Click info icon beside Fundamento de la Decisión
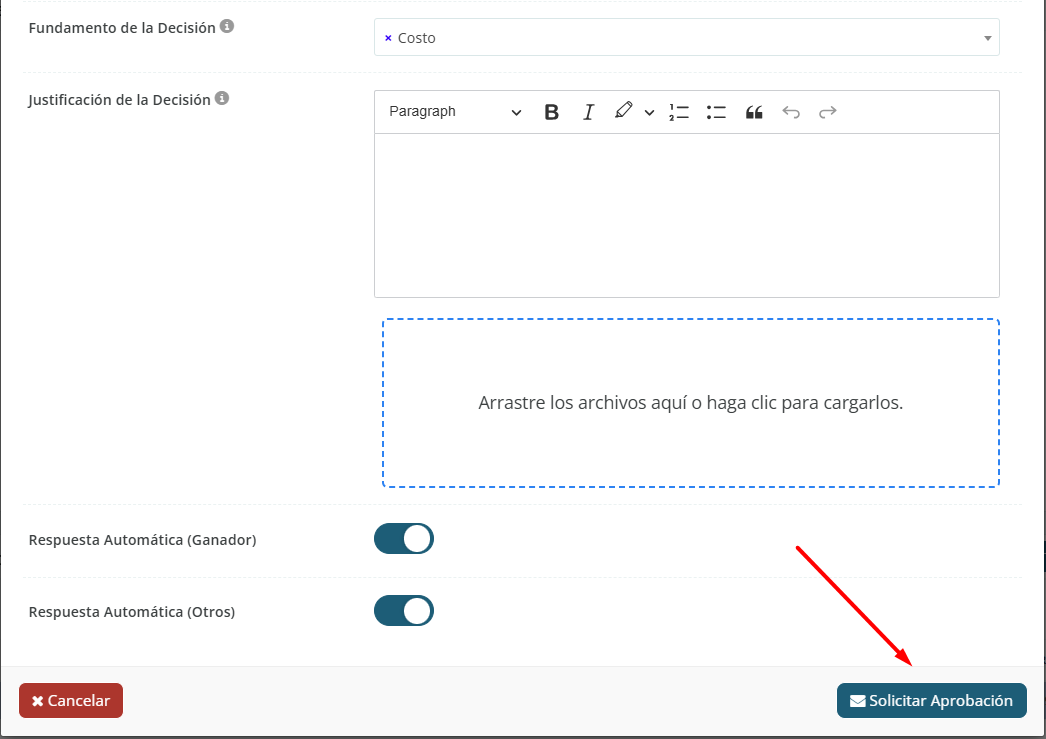Image resolution: width=1046 pixels, height=739 pixels. coord(227,27)
